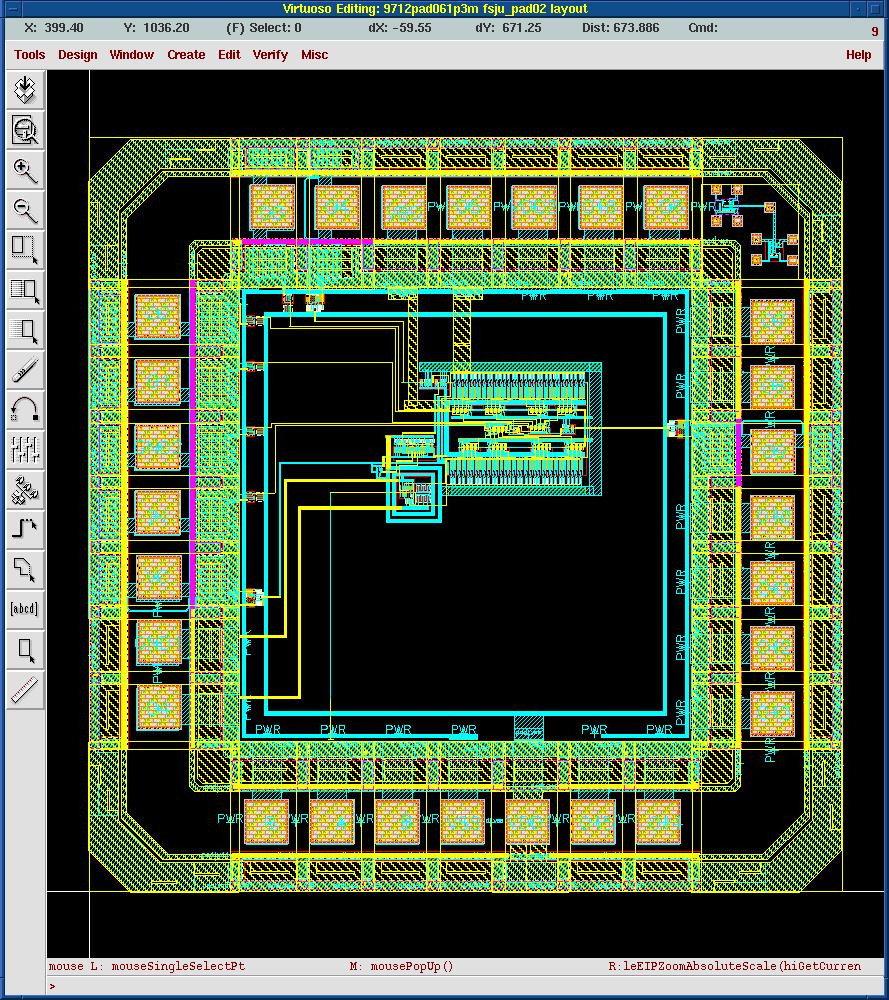Select the Zoom Out magnifier tool
Screen dimensions: 889x1000
25,210
